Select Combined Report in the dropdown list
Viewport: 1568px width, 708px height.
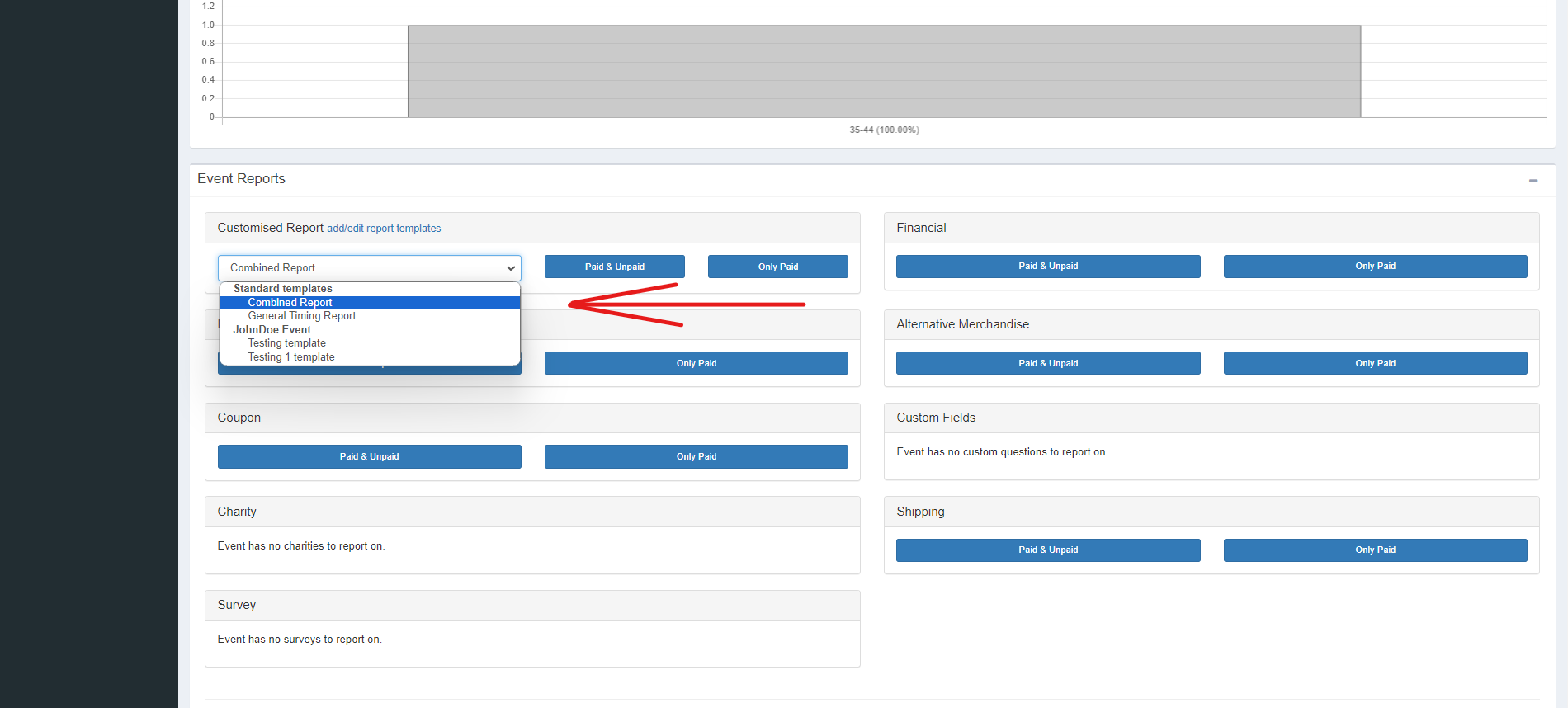[370, 303]
